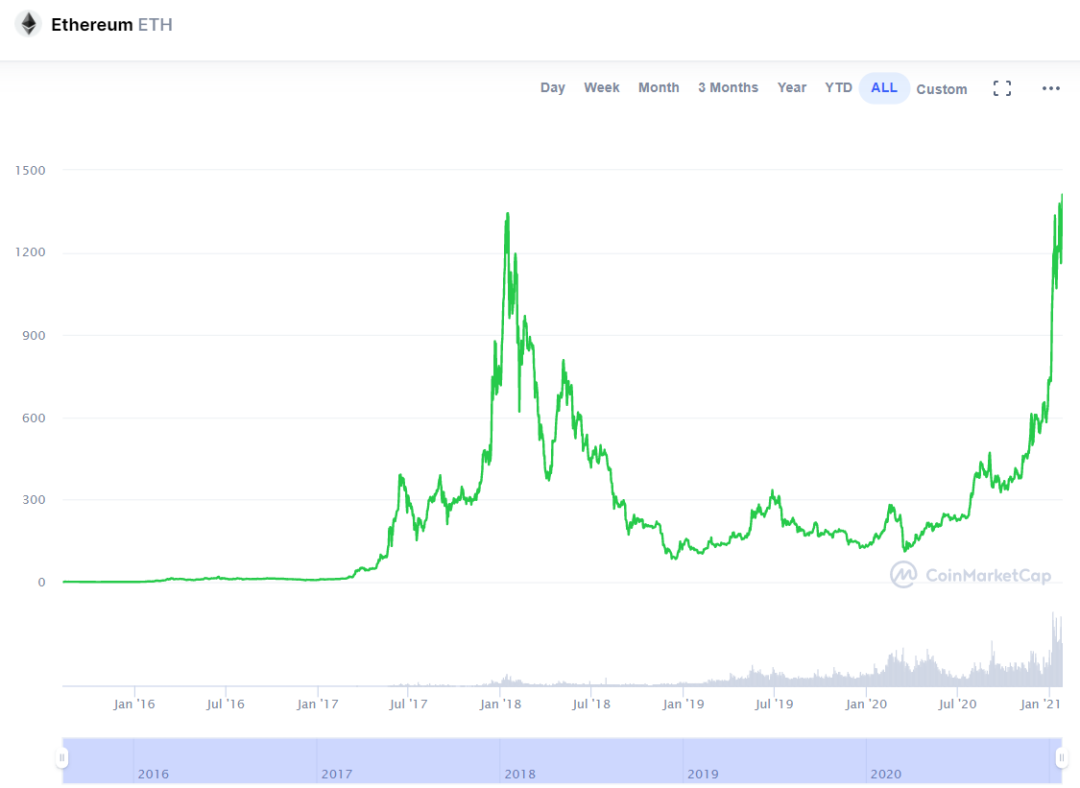Switch chart to Month range
This screenshot has height=788, width=1080.
pos(658,87)
